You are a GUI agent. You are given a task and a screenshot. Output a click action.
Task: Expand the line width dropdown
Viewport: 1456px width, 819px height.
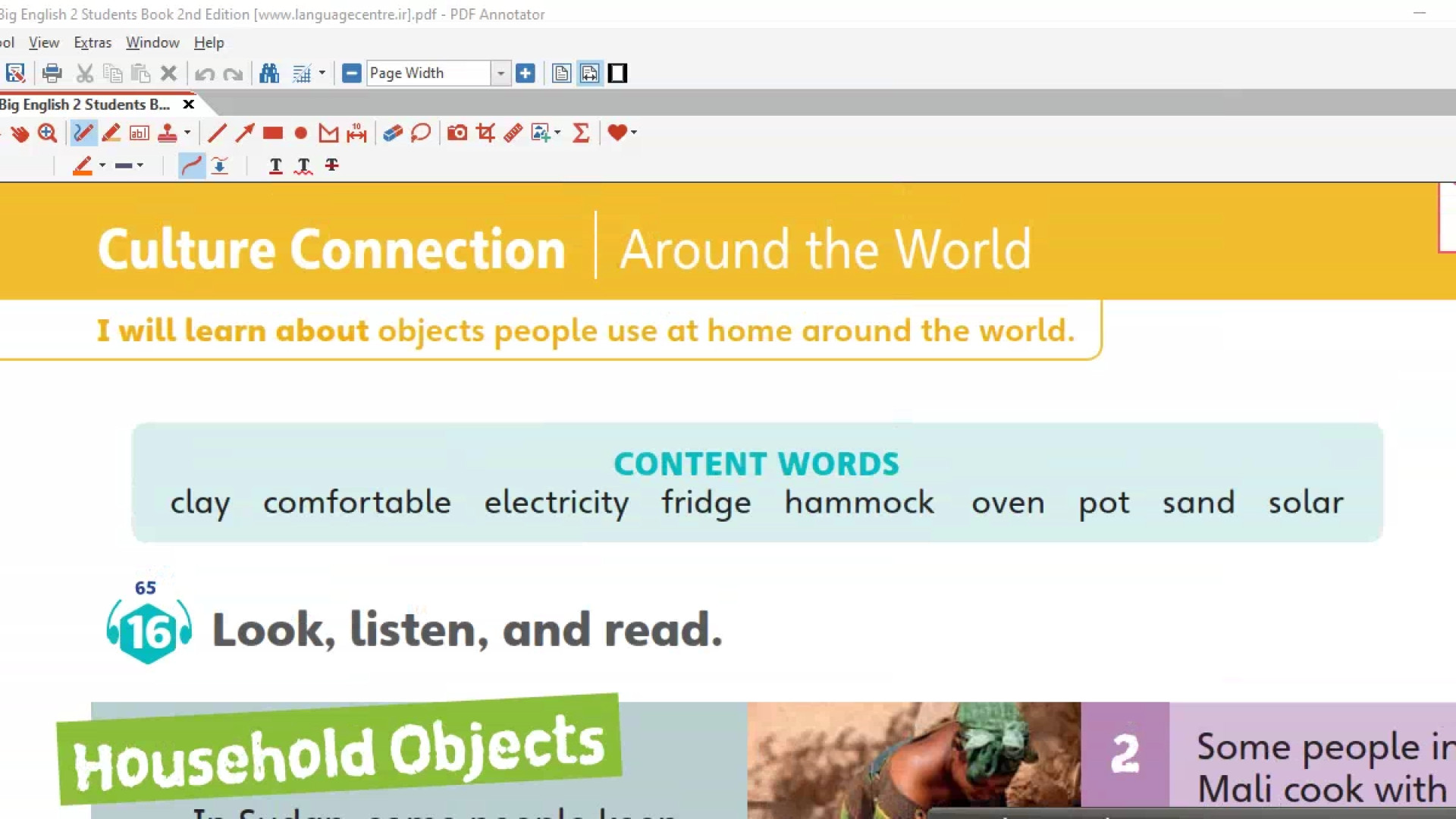point(140,165)
